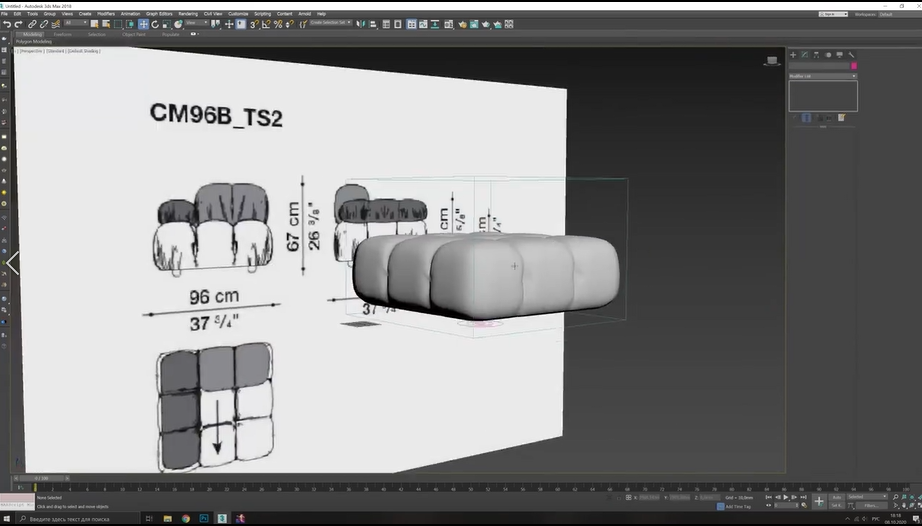The height and width of the screenshot is (526, 922).
Task: Open the Modify command panel tab
Action: (x=804, y=55)
